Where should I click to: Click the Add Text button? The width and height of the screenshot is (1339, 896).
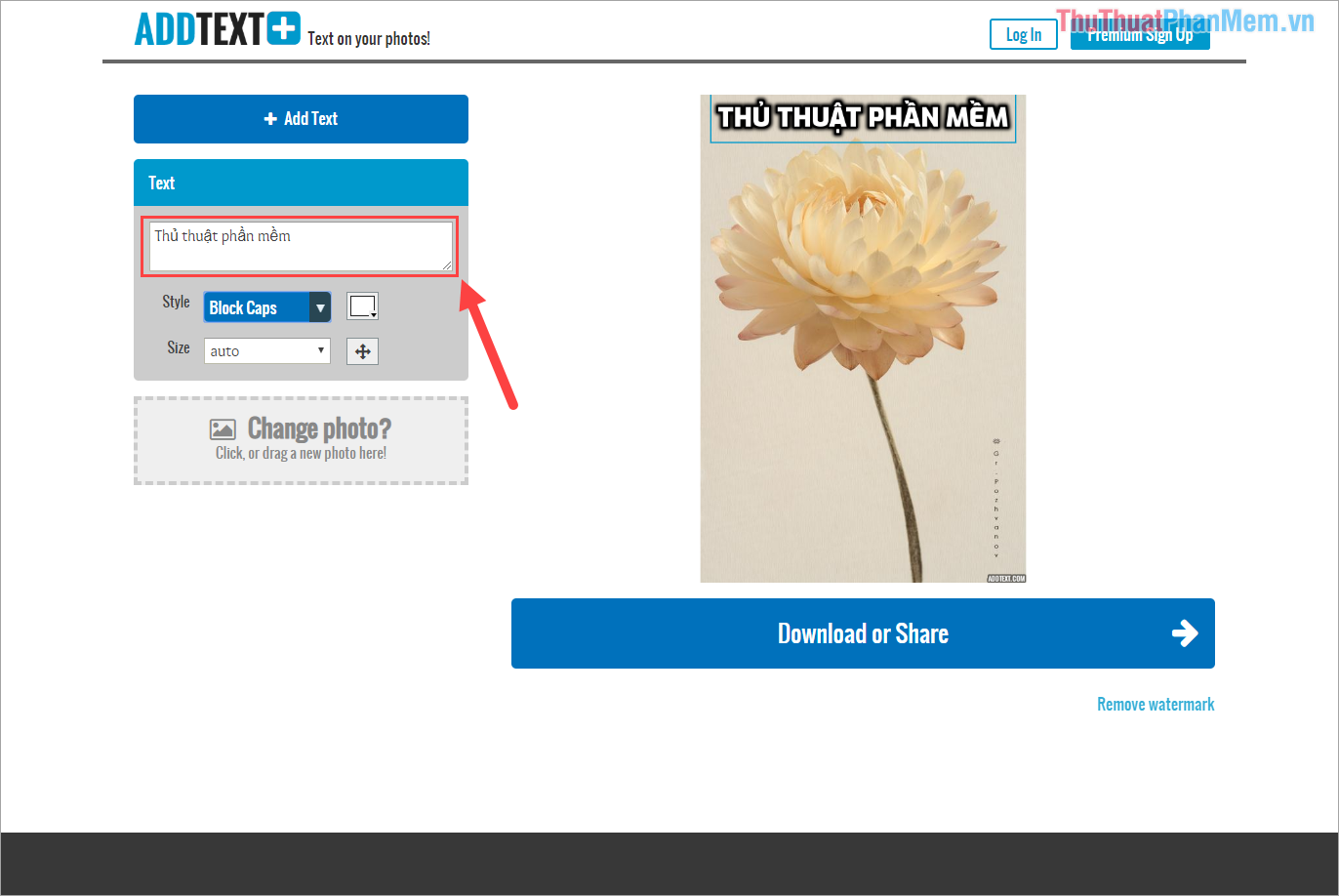(x=300, y=118)
